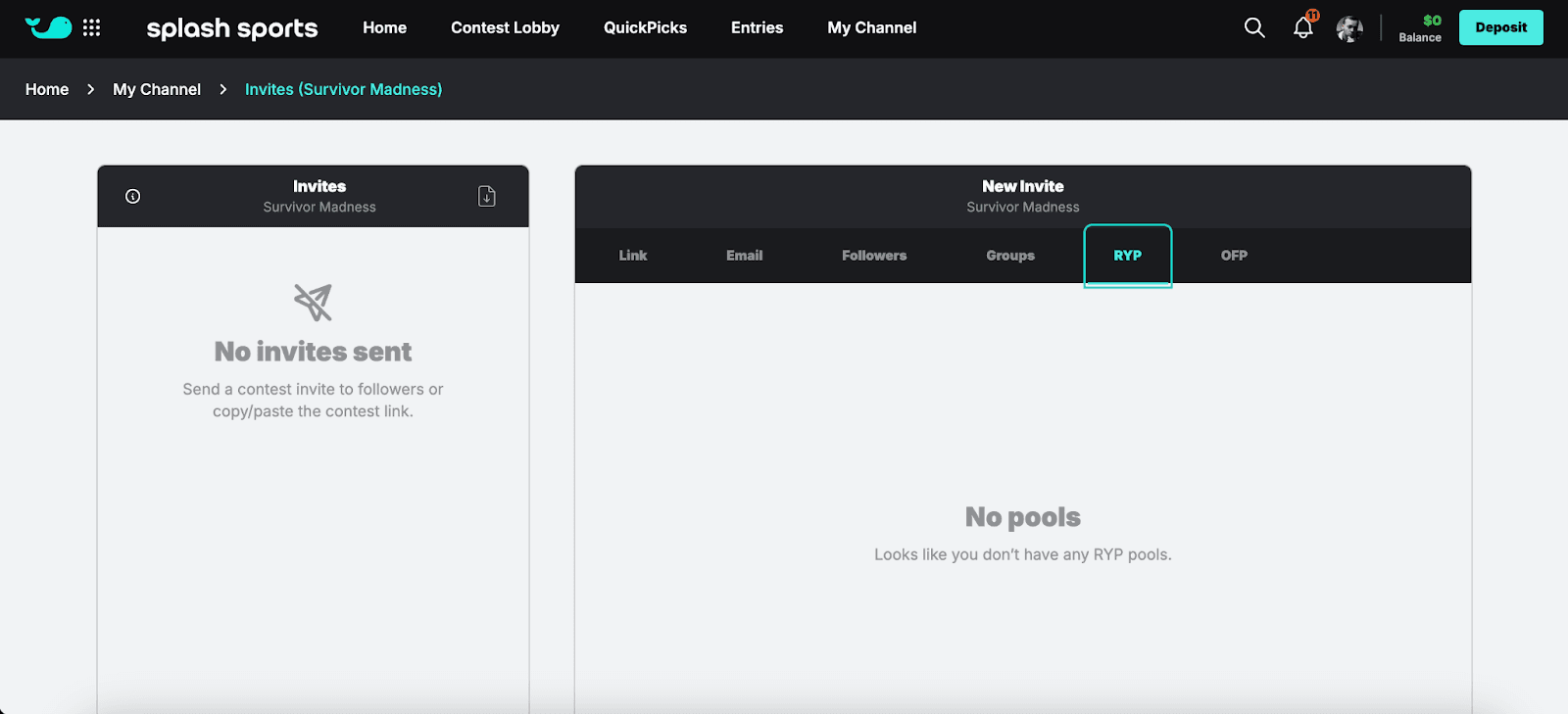Switch to the Link tab
This screenshot has height=714, width=1568.
[x=633, y=256]
